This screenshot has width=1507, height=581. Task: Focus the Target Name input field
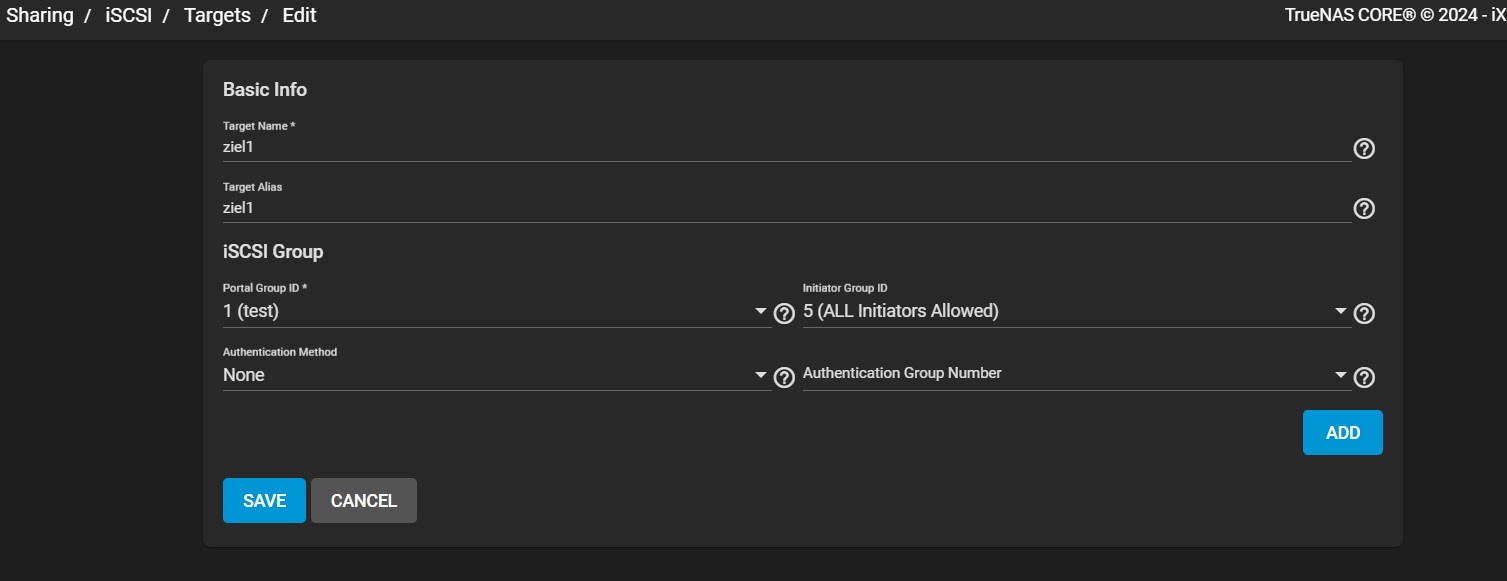(786, 147)
